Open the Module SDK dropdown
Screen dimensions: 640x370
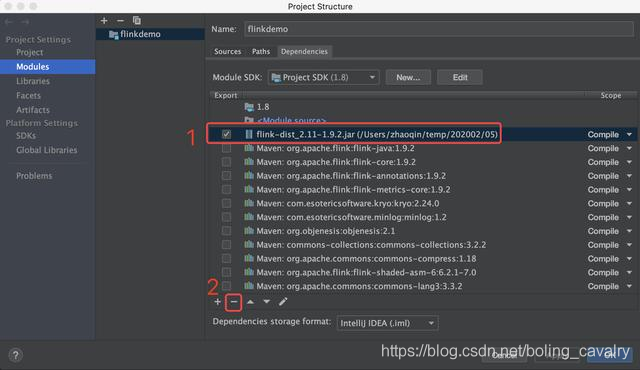(323, 77)
